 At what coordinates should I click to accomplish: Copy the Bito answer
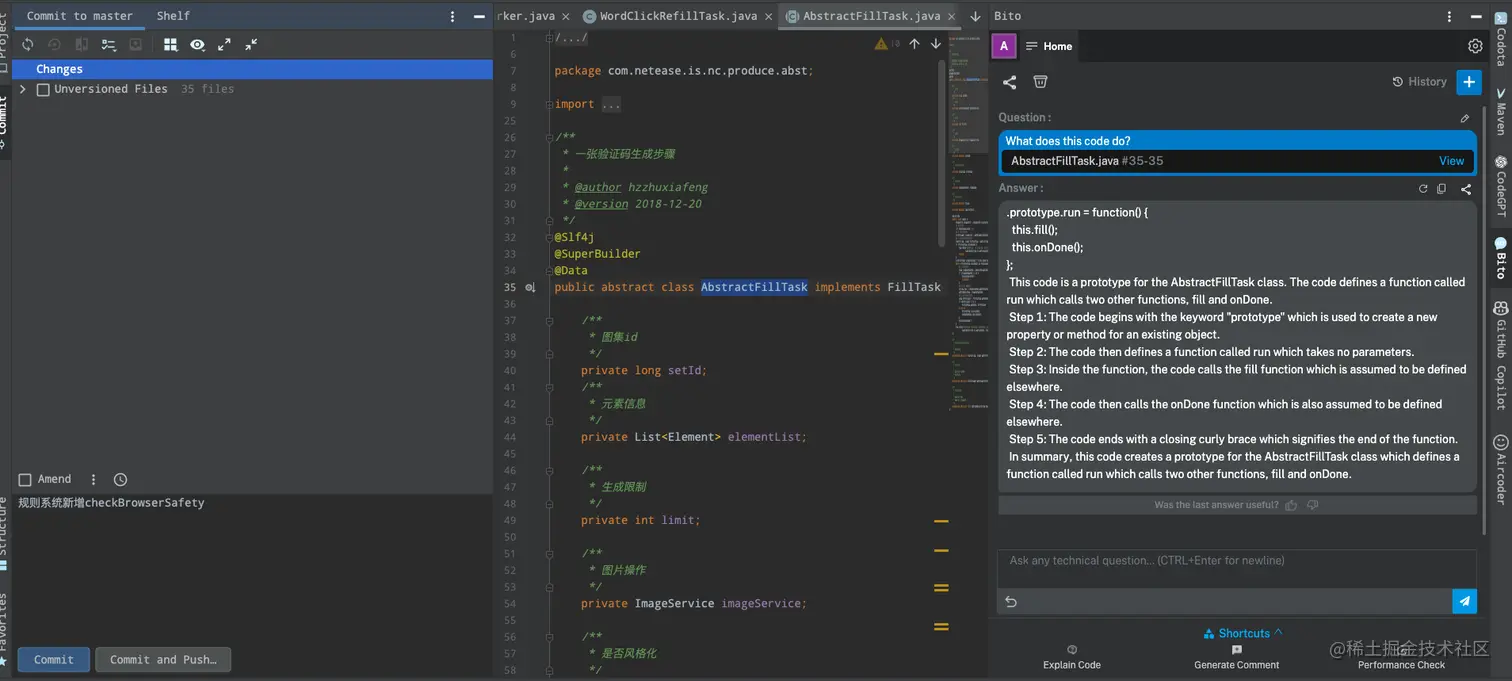[x=1441, y=188]
